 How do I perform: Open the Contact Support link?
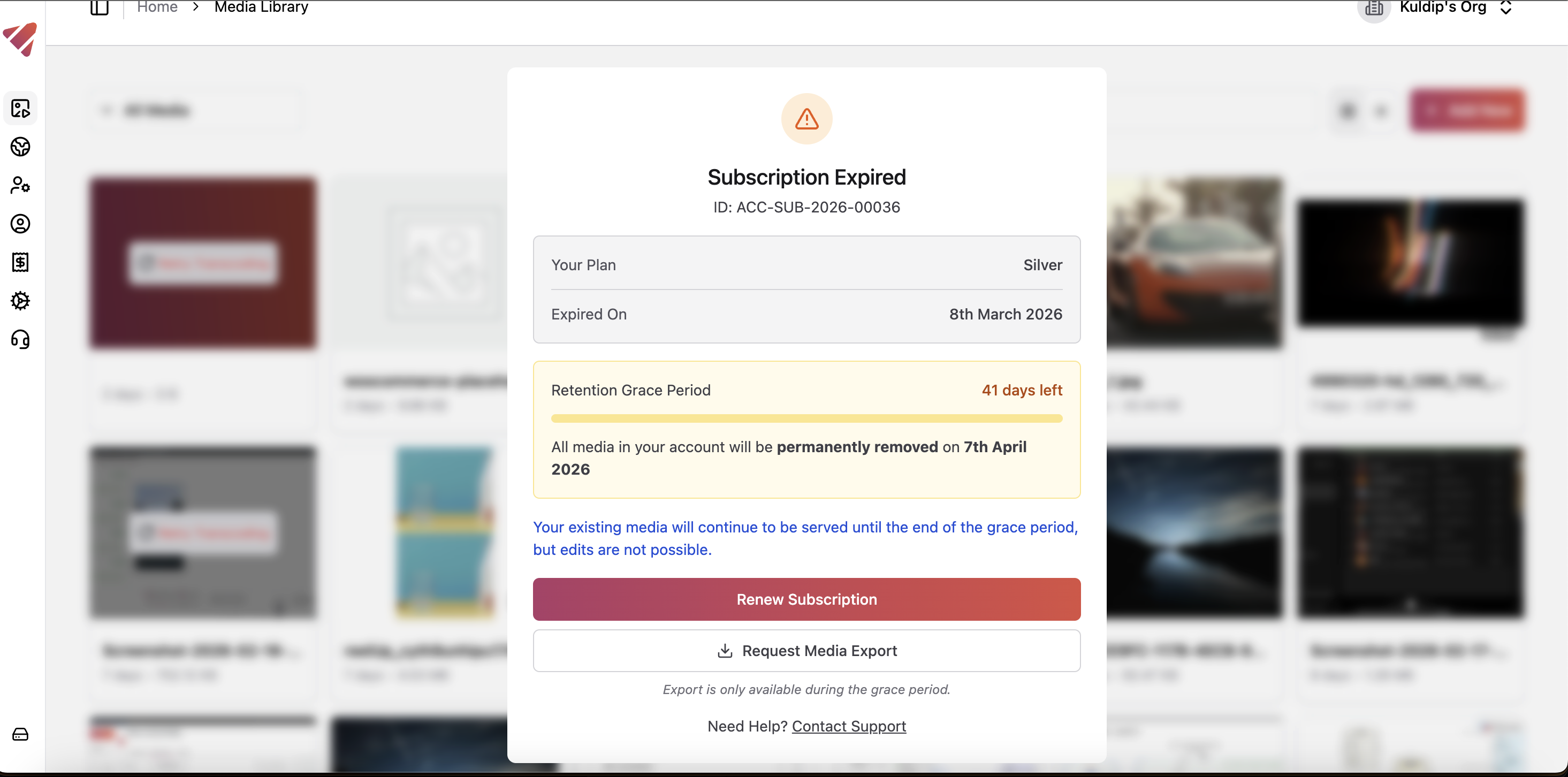[849, 726]
